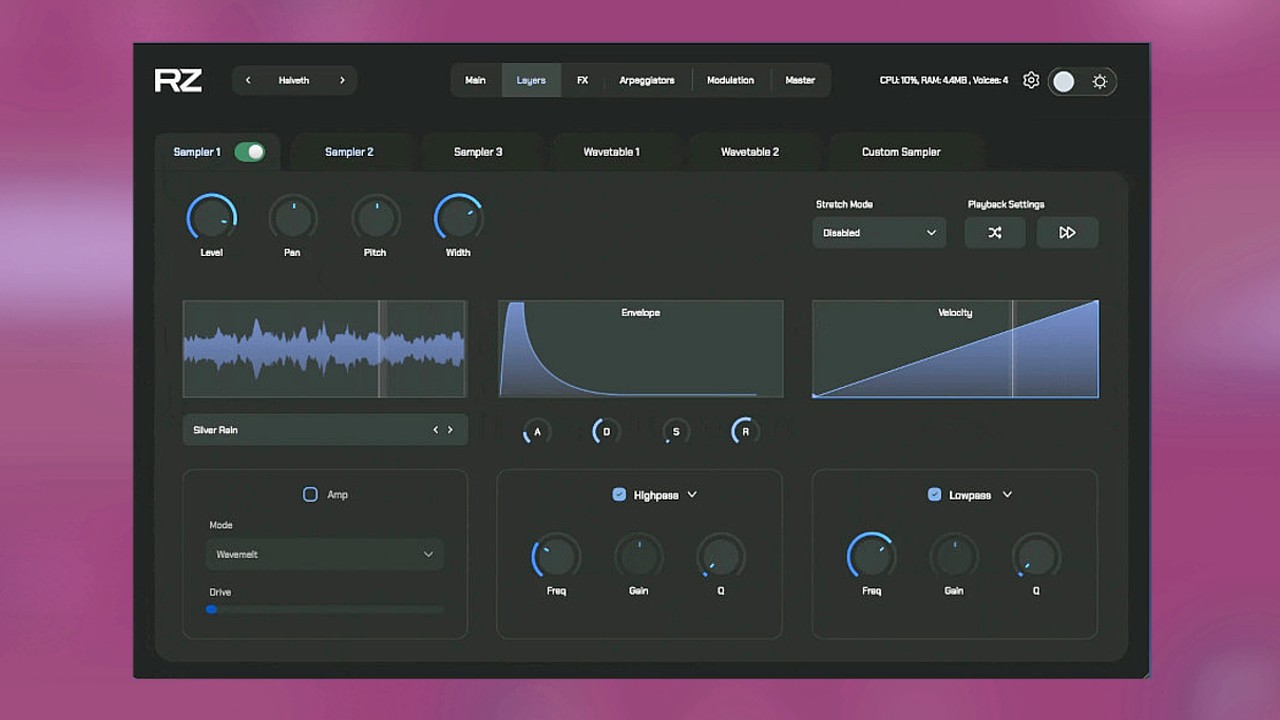Expand the Lowpass filter type chevron
Image resolution: width=1280 pixels, height=720 pixels.
1007,494
